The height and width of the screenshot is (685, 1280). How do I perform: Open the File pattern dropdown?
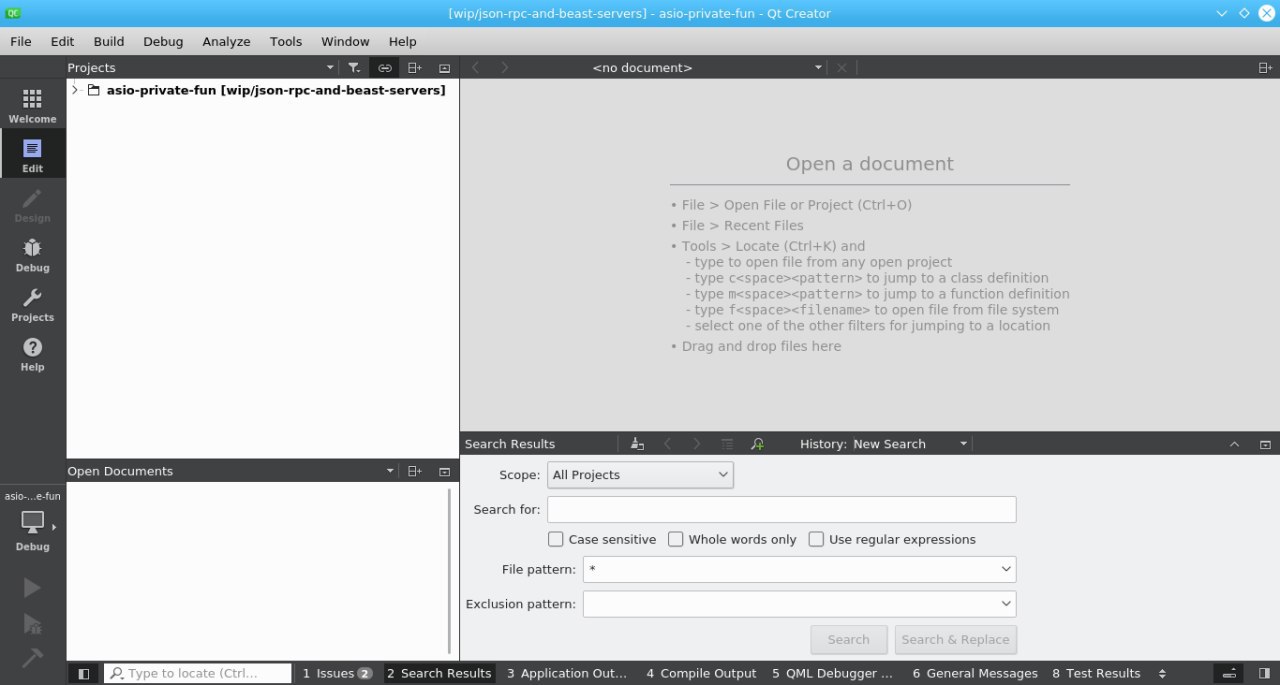coord(1006,569)
